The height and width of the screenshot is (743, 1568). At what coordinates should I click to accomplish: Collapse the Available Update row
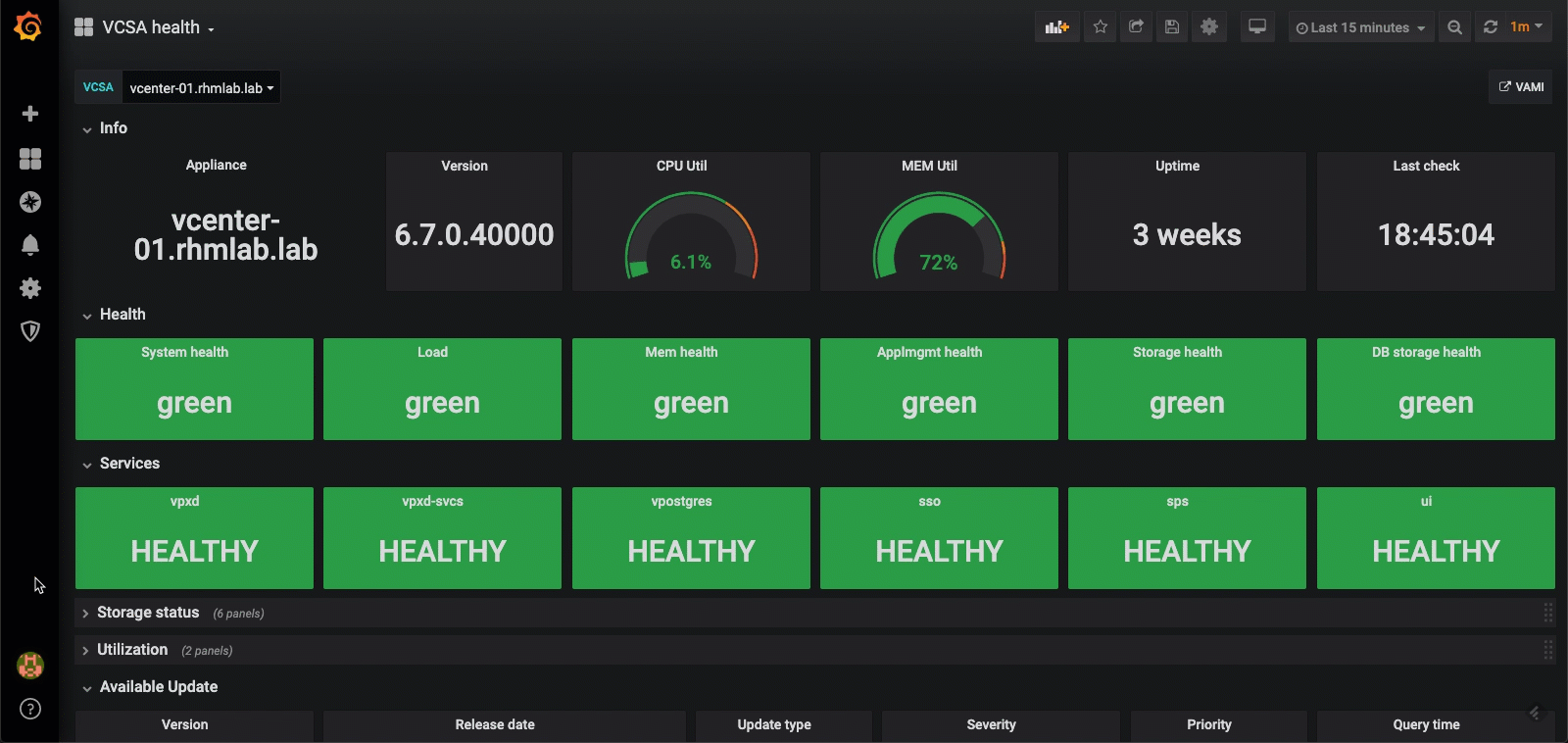[x=150, y=687]
